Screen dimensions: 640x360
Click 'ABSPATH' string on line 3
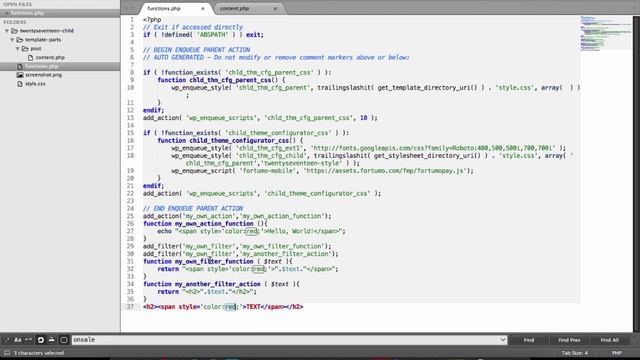pos(212,35)
